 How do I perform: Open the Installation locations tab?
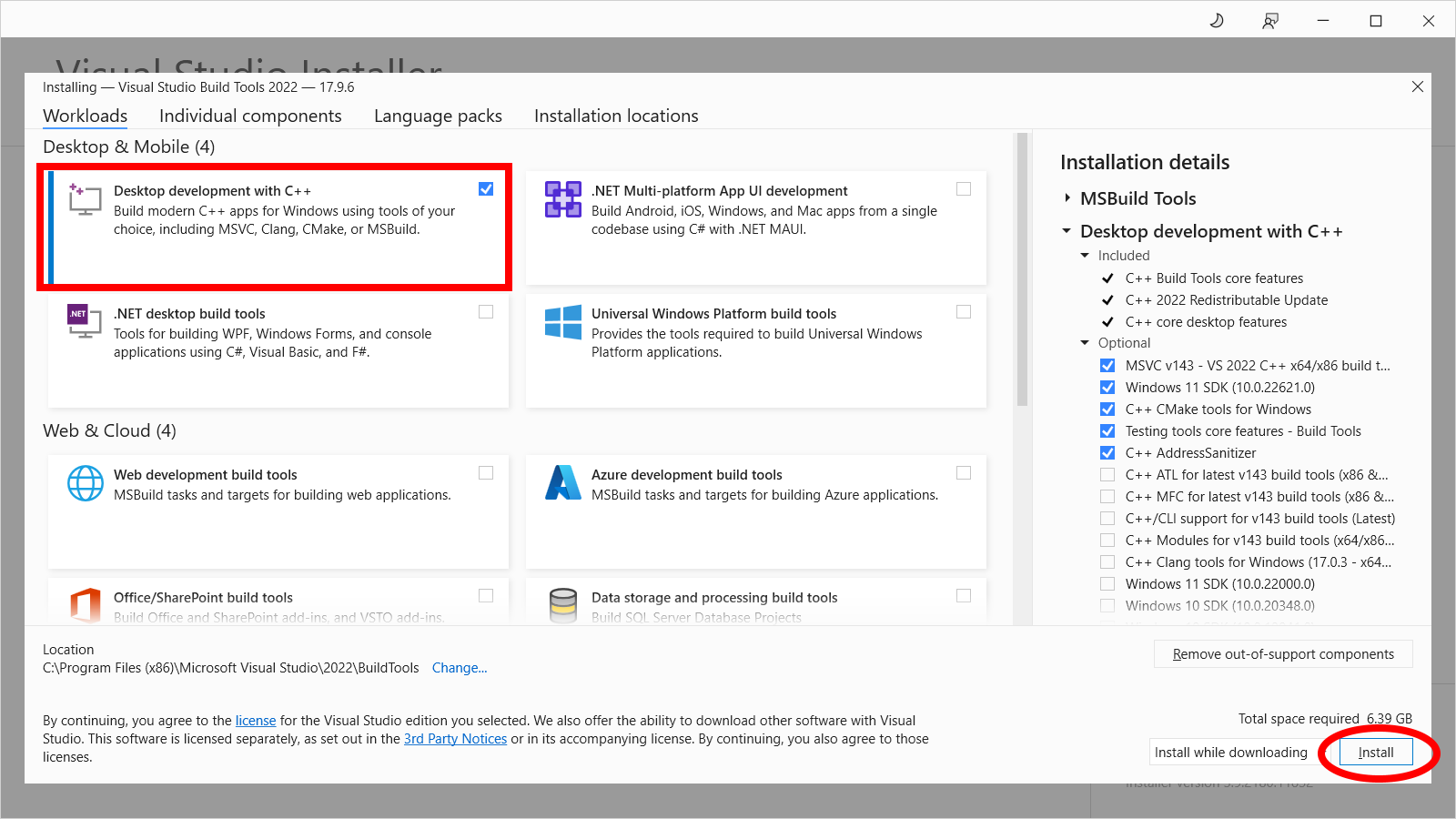616,116
